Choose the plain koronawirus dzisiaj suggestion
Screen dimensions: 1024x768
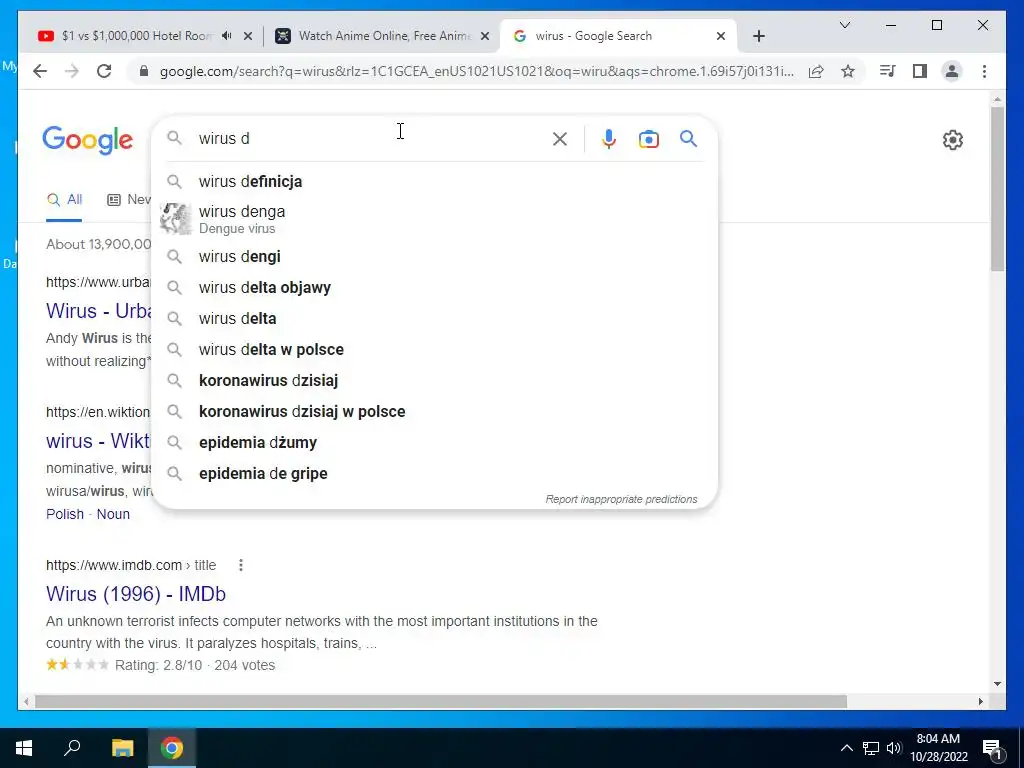pyautogui.click(x=434, y=380)
